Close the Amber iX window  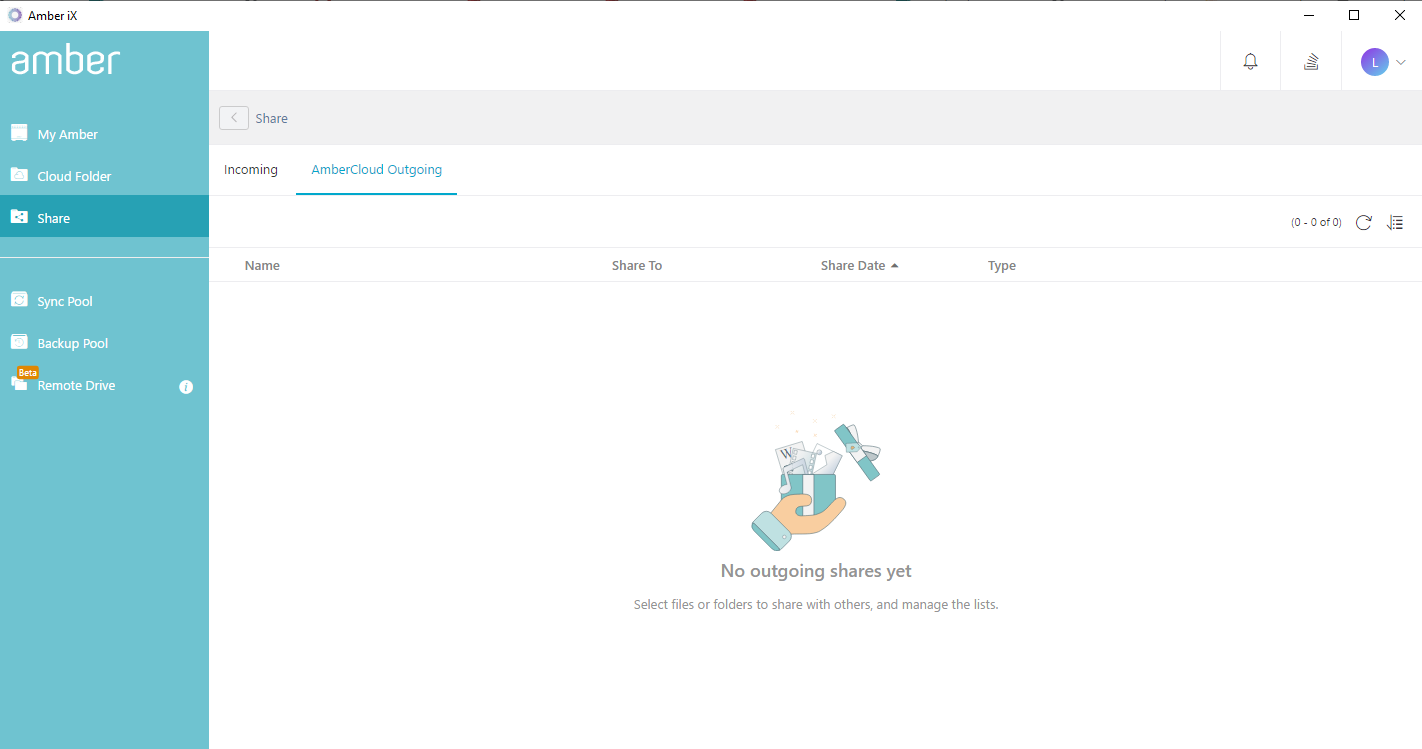[x=1400, y=15]
